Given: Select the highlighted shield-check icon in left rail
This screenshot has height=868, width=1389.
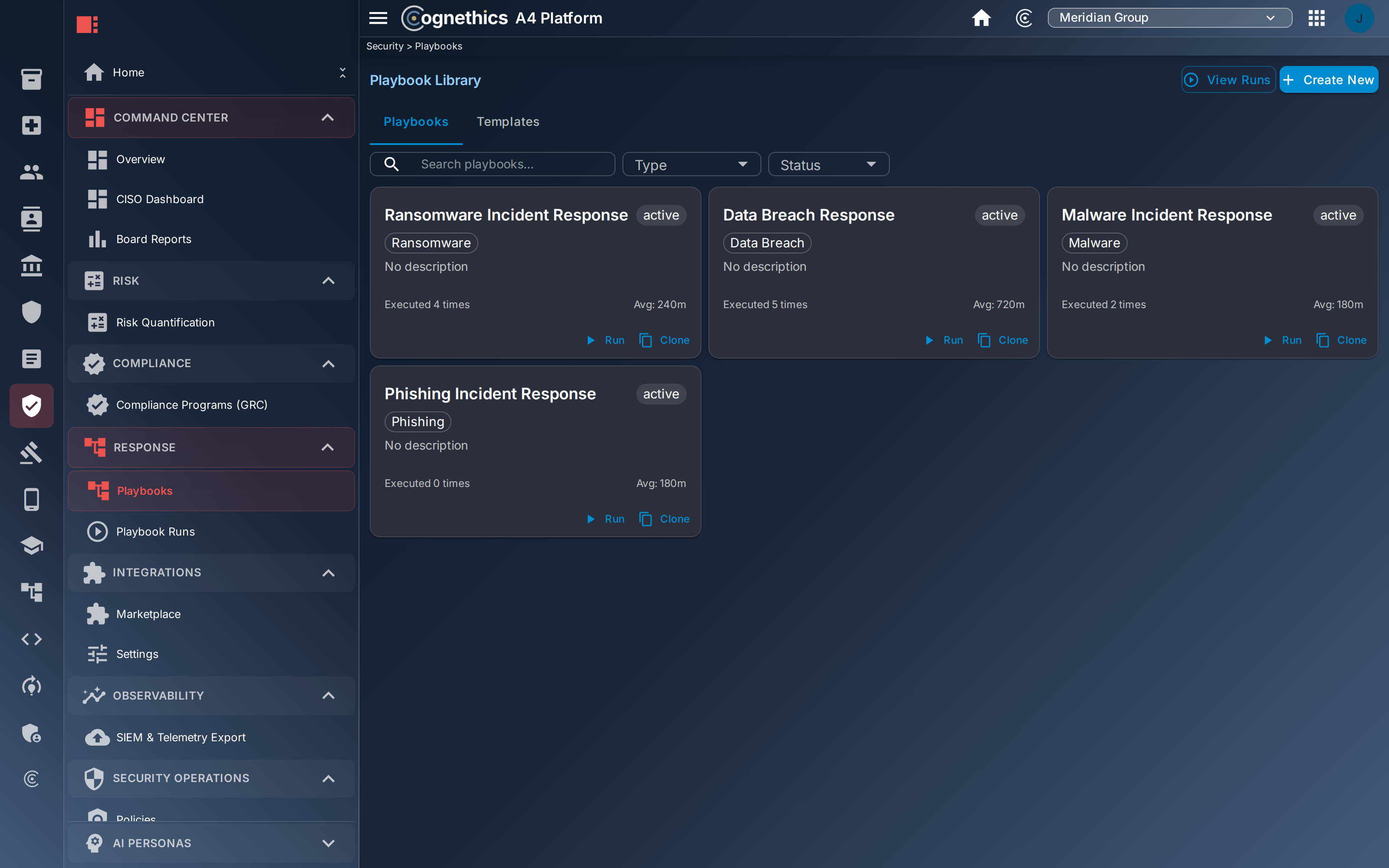Looking at the screenshot, I should pos(32,406).
